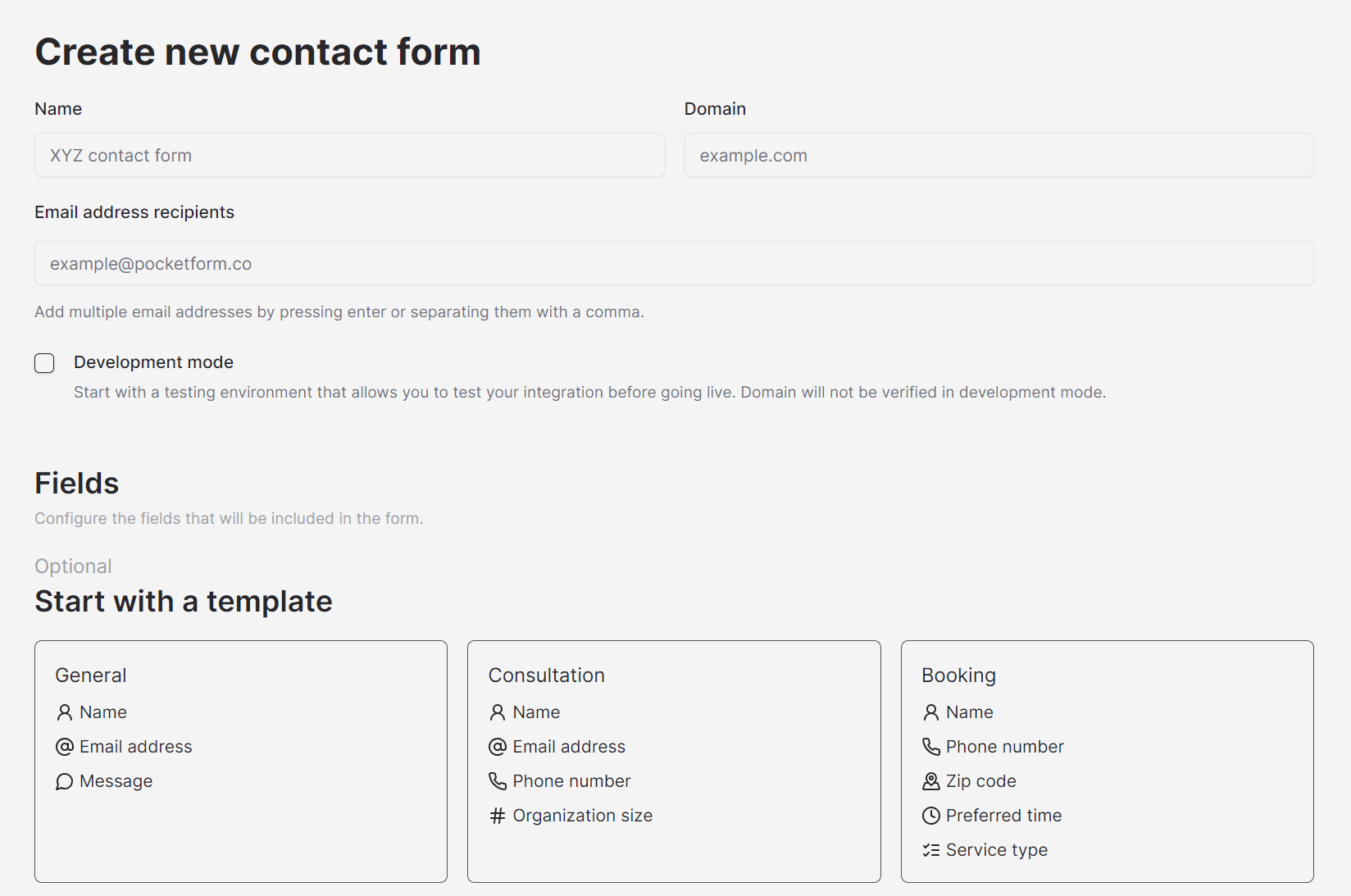Click the hash icon beside Organization size
The image size is (1351, 896).
[x=498, y=816]
